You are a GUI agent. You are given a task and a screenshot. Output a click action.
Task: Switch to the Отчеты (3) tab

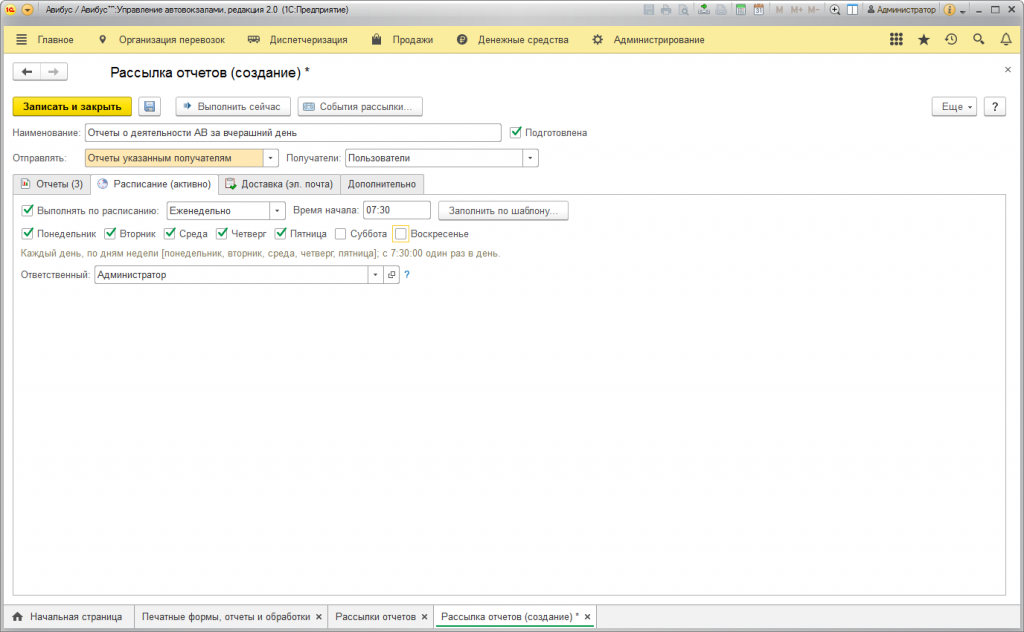(51, 184)
